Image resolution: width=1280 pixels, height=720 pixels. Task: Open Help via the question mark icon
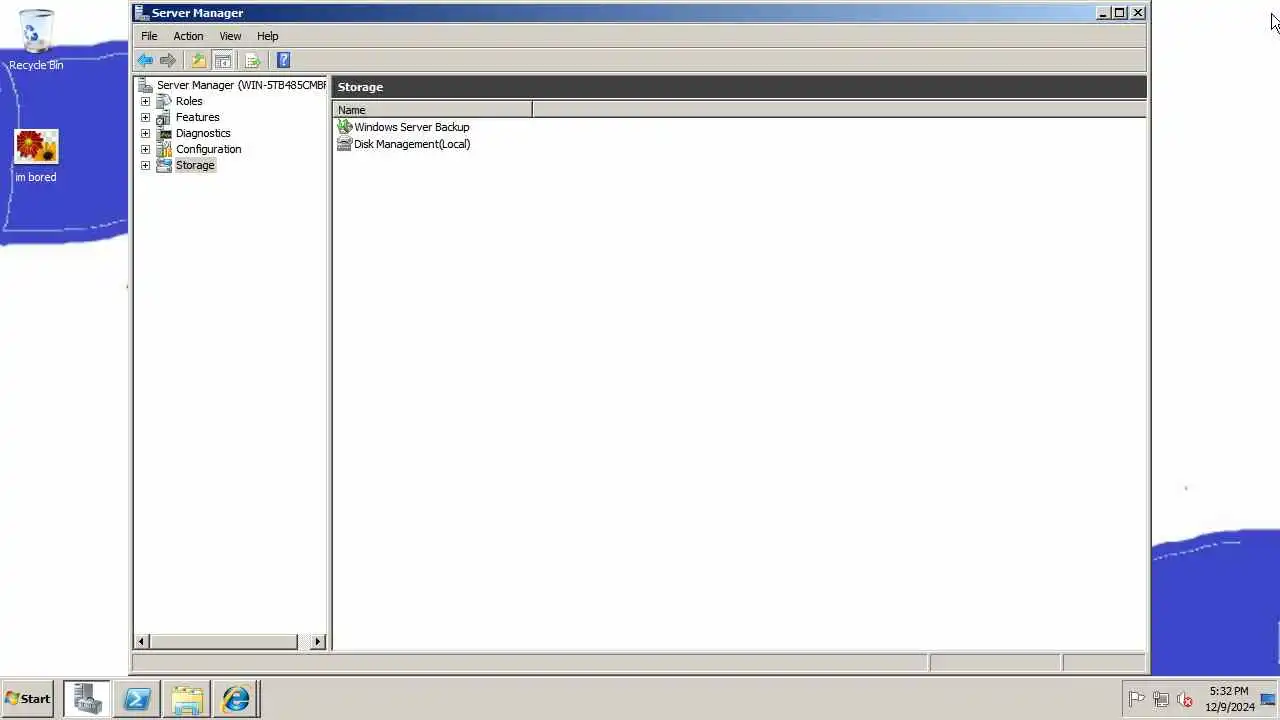283,60
